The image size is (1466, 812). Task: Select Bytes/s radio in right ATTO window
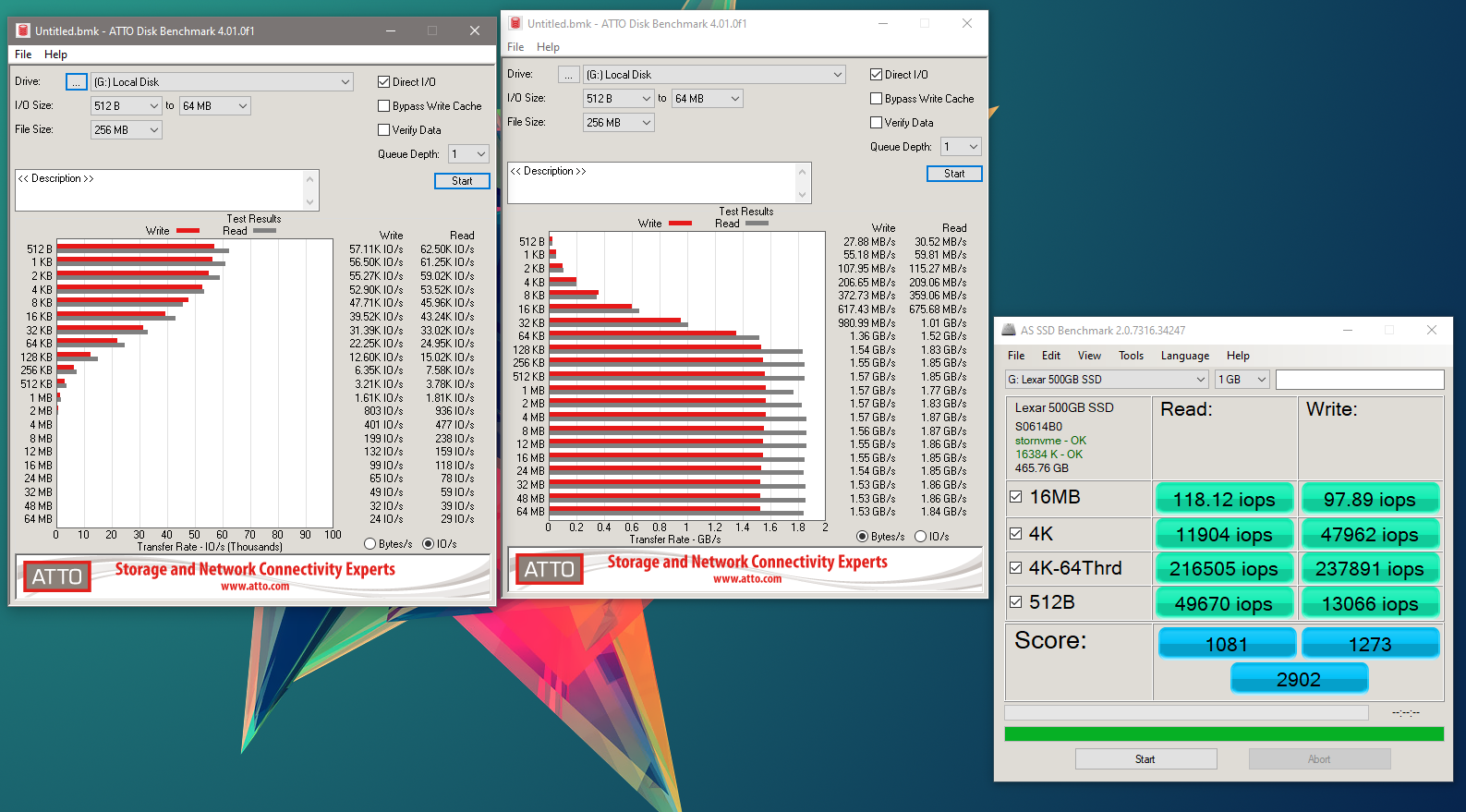pos(862,537)
